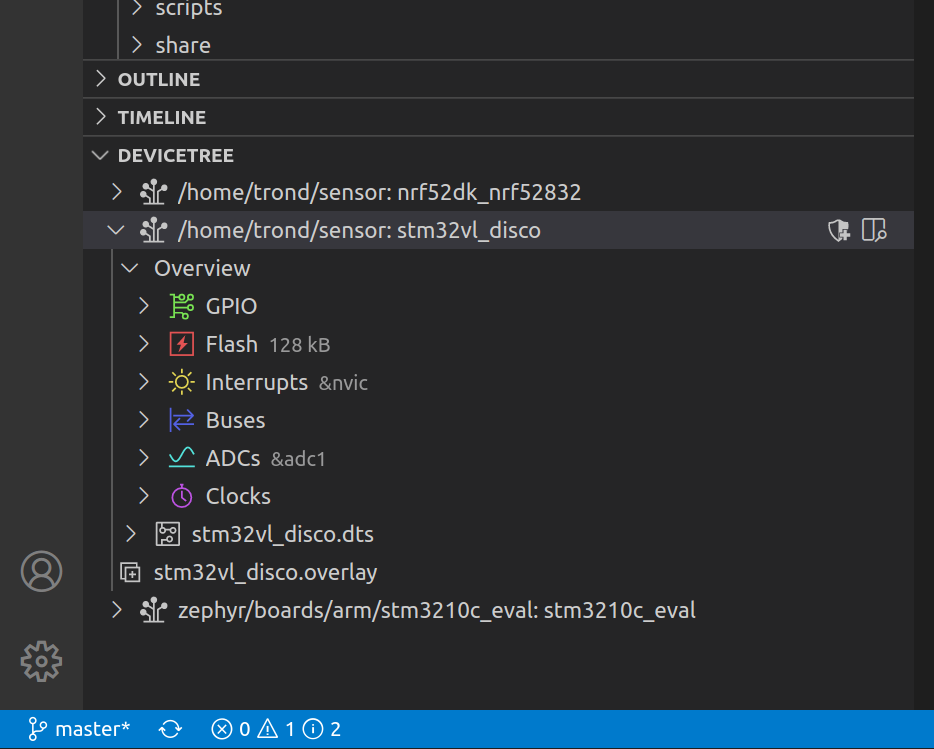Open the Manage gear settings icon
This screenshot has height=749, width=934.
coord(41,661)
